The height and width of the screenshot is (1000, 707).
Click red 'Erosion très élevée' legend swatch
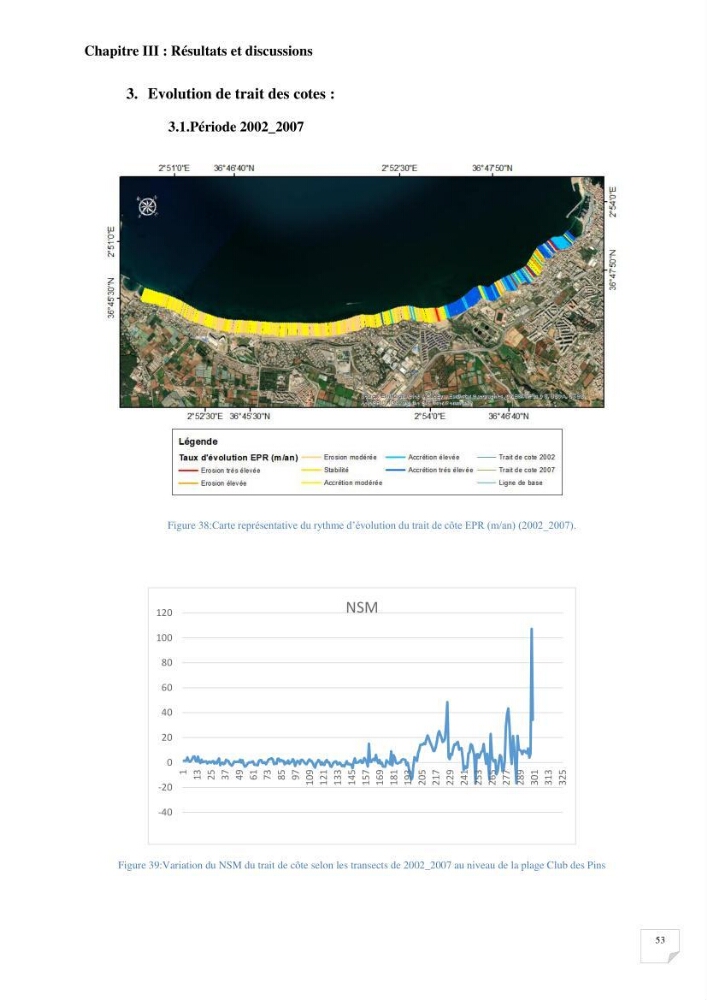point(189,471)
